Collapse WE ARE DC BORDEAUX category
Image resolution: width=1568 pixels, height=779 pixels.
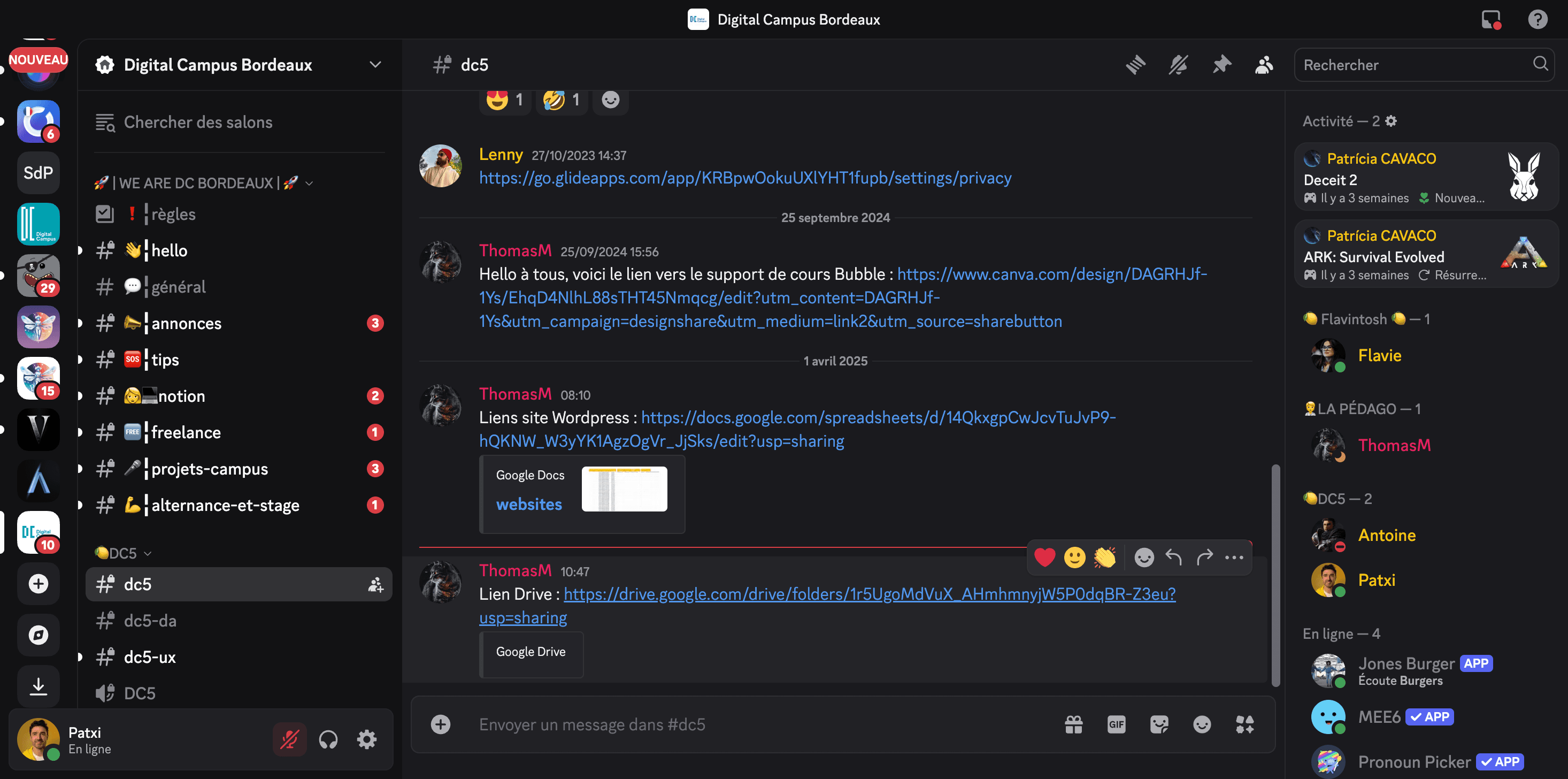coord(204,183)
